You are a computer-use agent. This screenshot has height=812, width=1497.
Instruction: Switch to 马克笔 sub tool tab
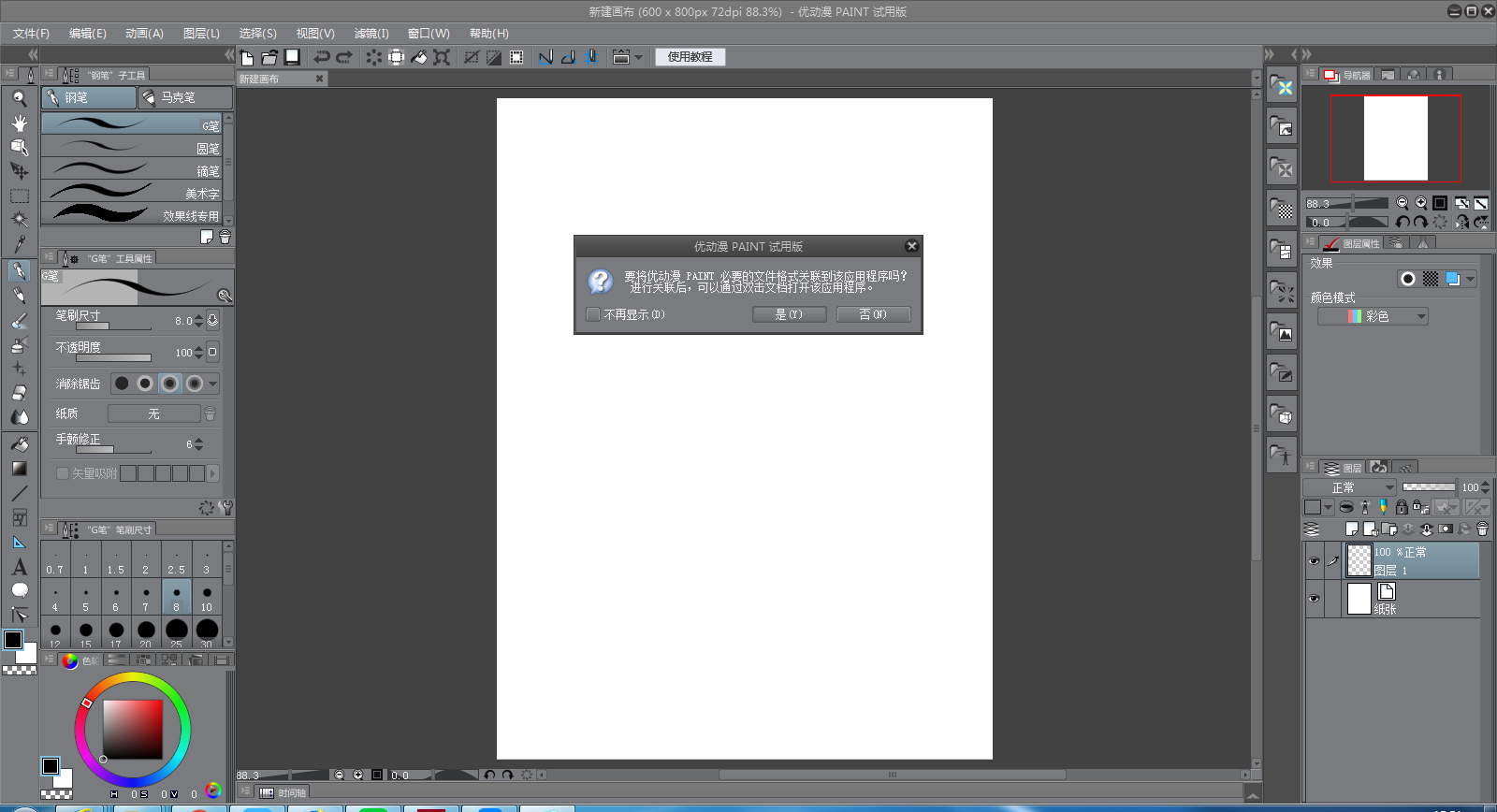[x=185, y=97]
